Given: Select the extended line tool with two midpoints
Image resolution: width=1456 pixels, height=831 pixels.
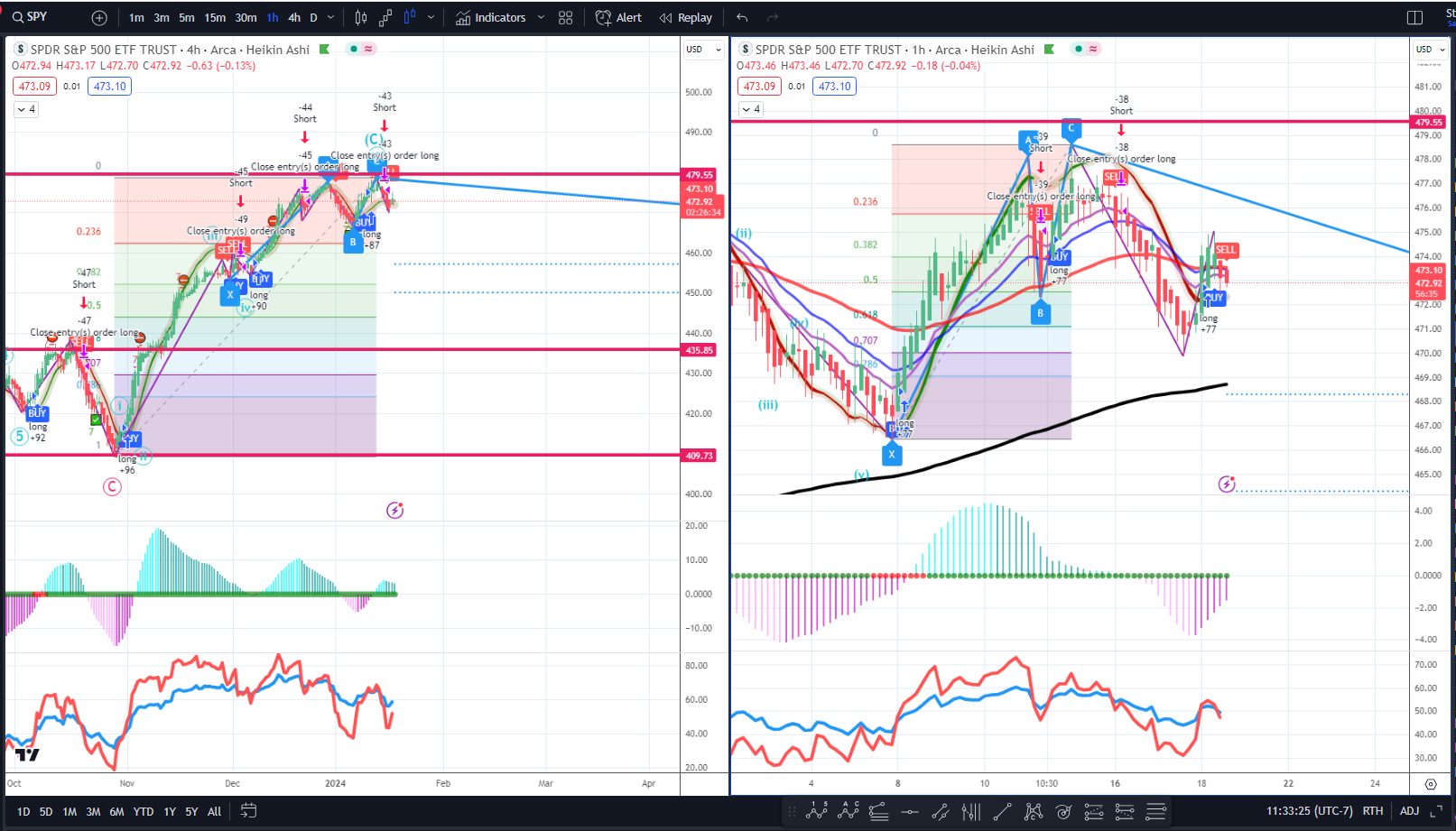Looking at the screenshot, I should (x=941, y=812).
